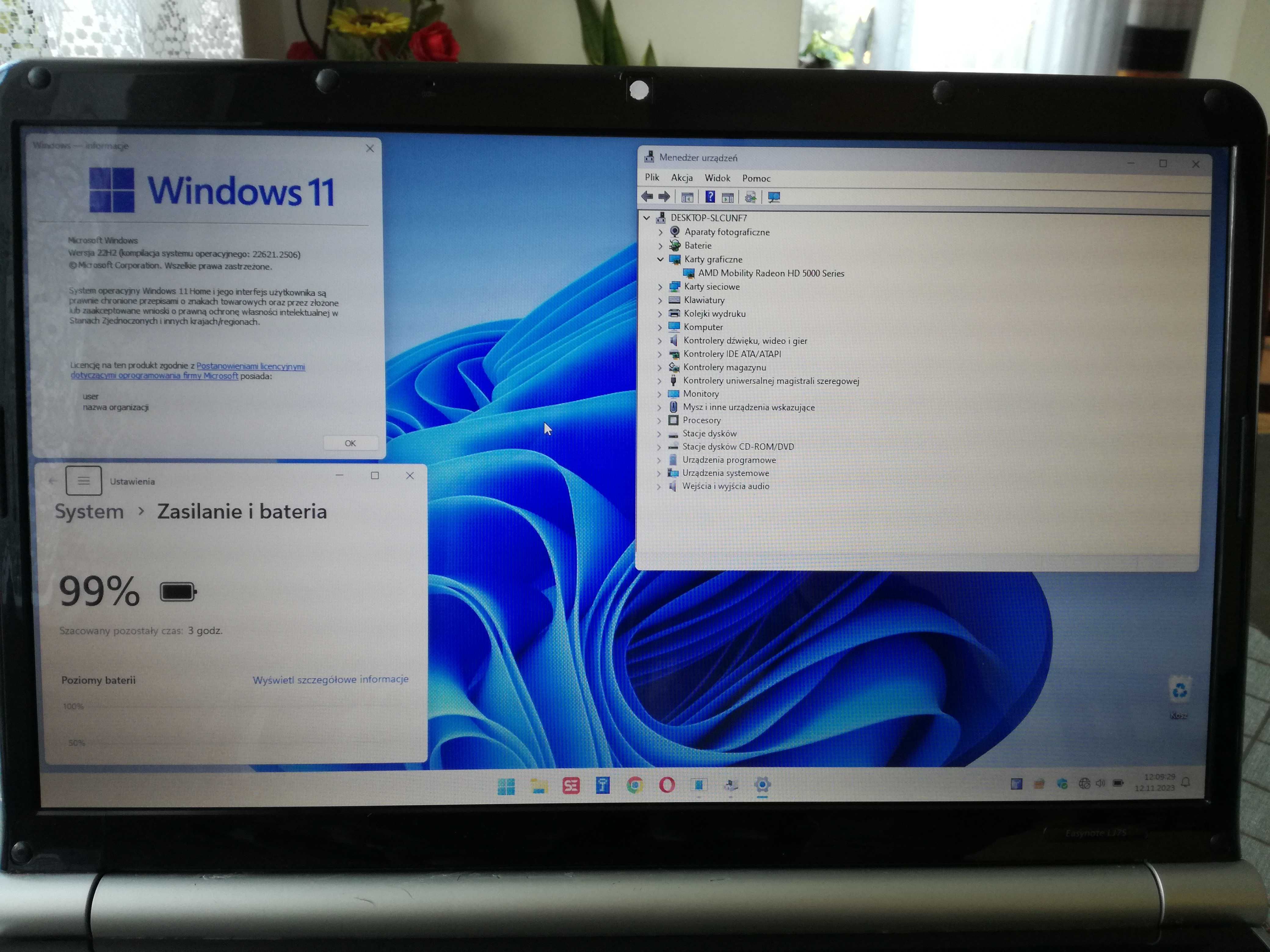Expand the Karty sieciowe category
Viewport: 1270px width, 952px height.
(660, 286)
